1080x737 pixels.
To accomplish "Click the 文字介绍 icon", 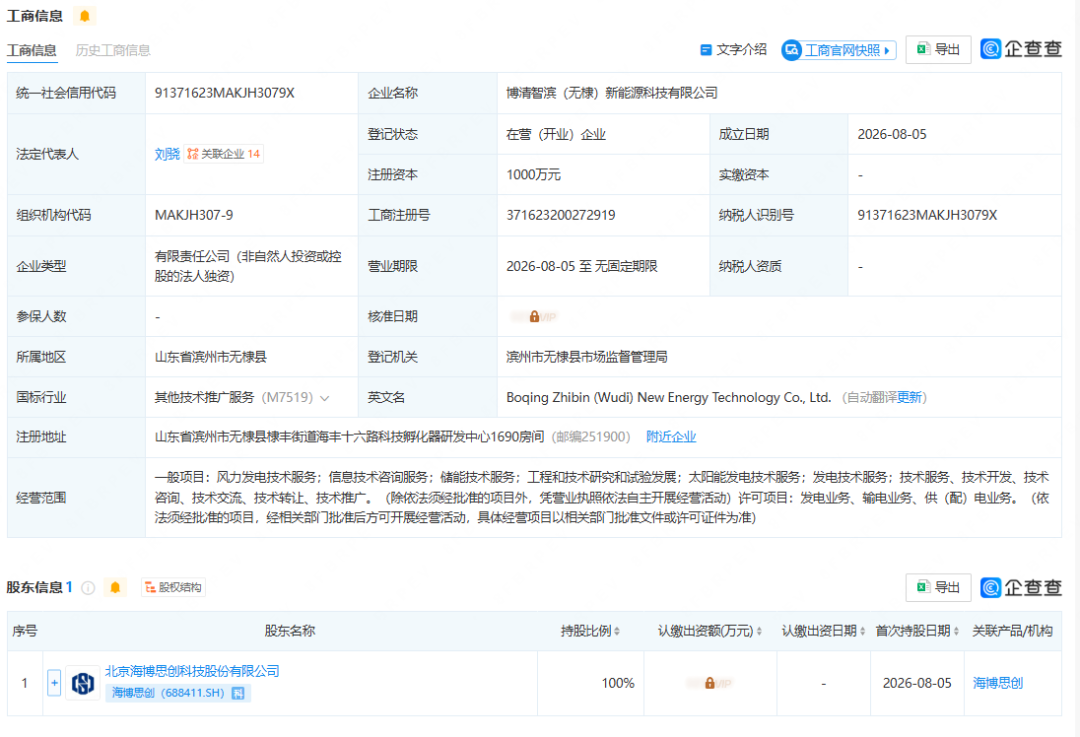I will (x=705, y=50).
